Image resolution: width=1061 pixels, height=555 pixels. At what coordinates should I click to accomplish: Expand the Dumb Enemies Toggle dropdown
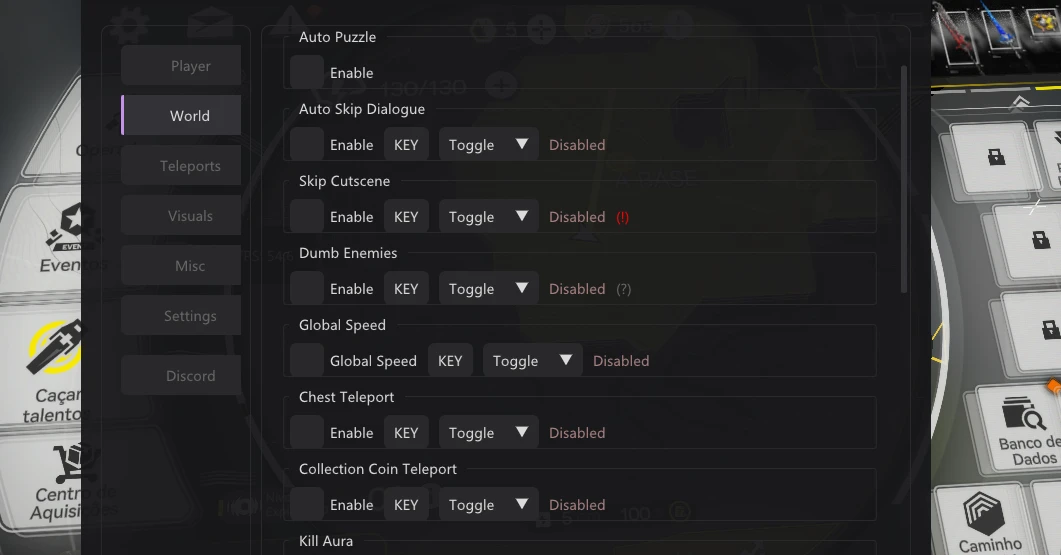click(488, 289)
